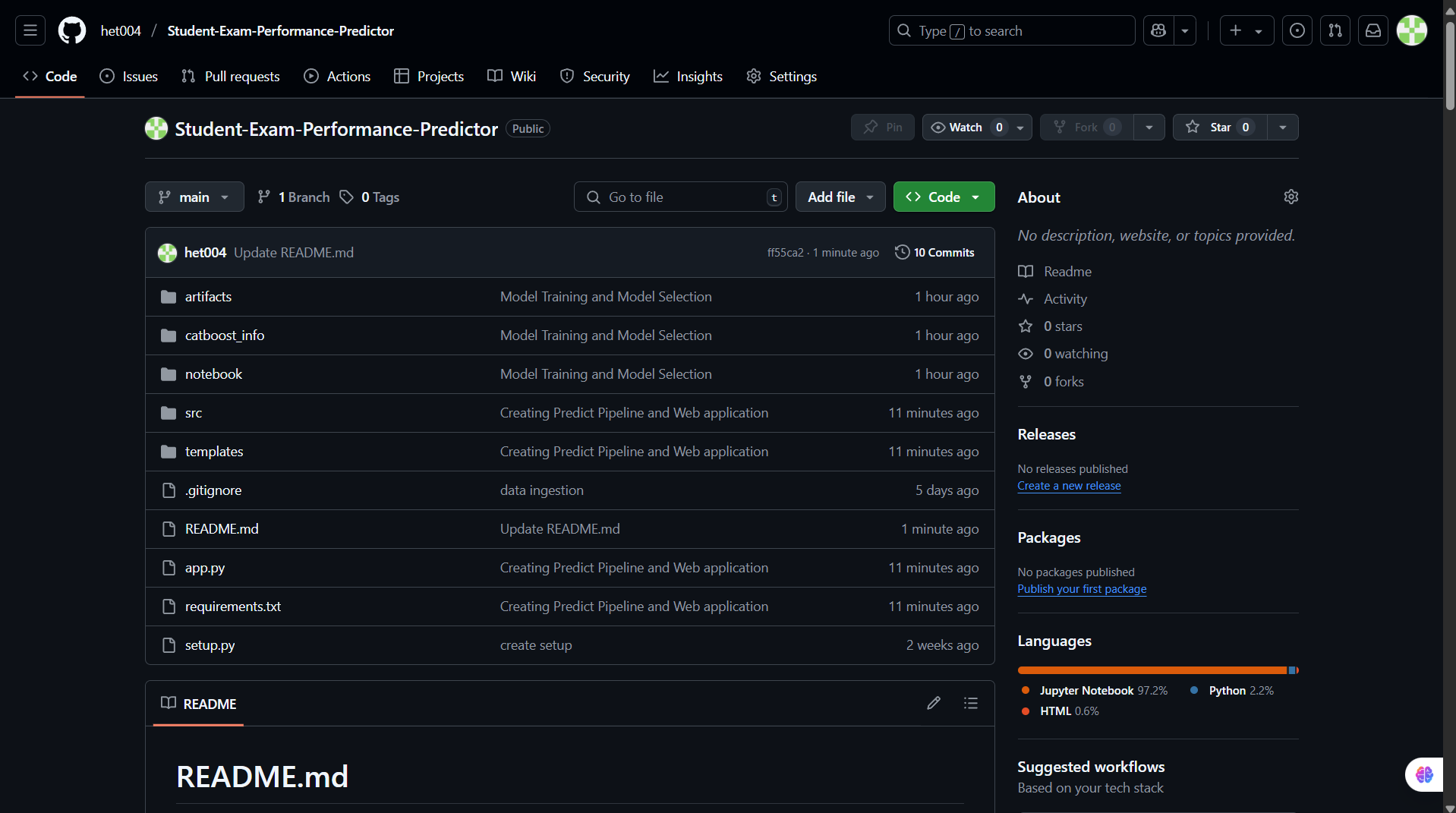Click the het004 commit author avatar

pyautogui.click(x=167, y=253)
